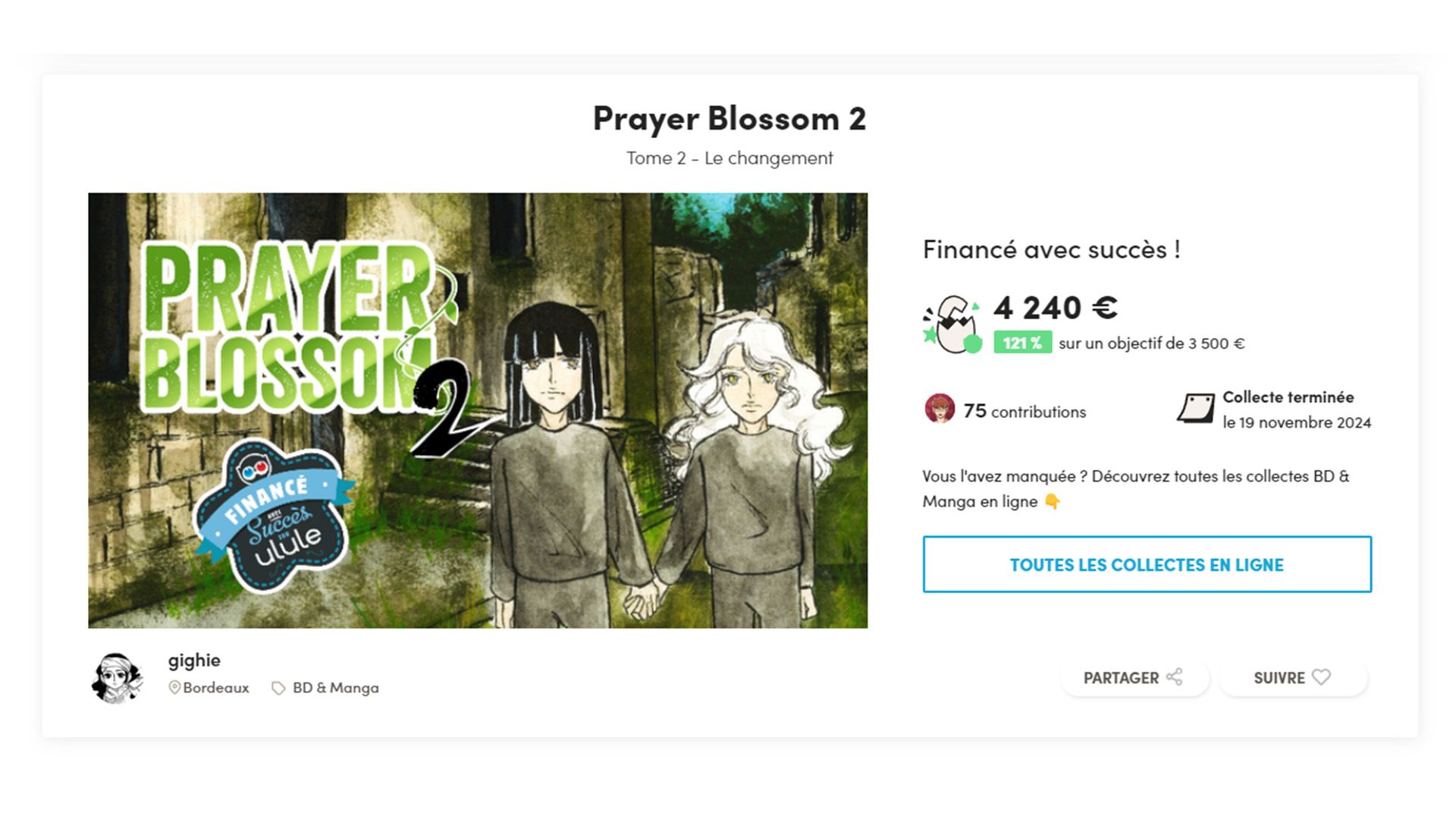Click the tag icon before BD & Manga
This screenshot has width=1456, height=819.
coord(278,688)
